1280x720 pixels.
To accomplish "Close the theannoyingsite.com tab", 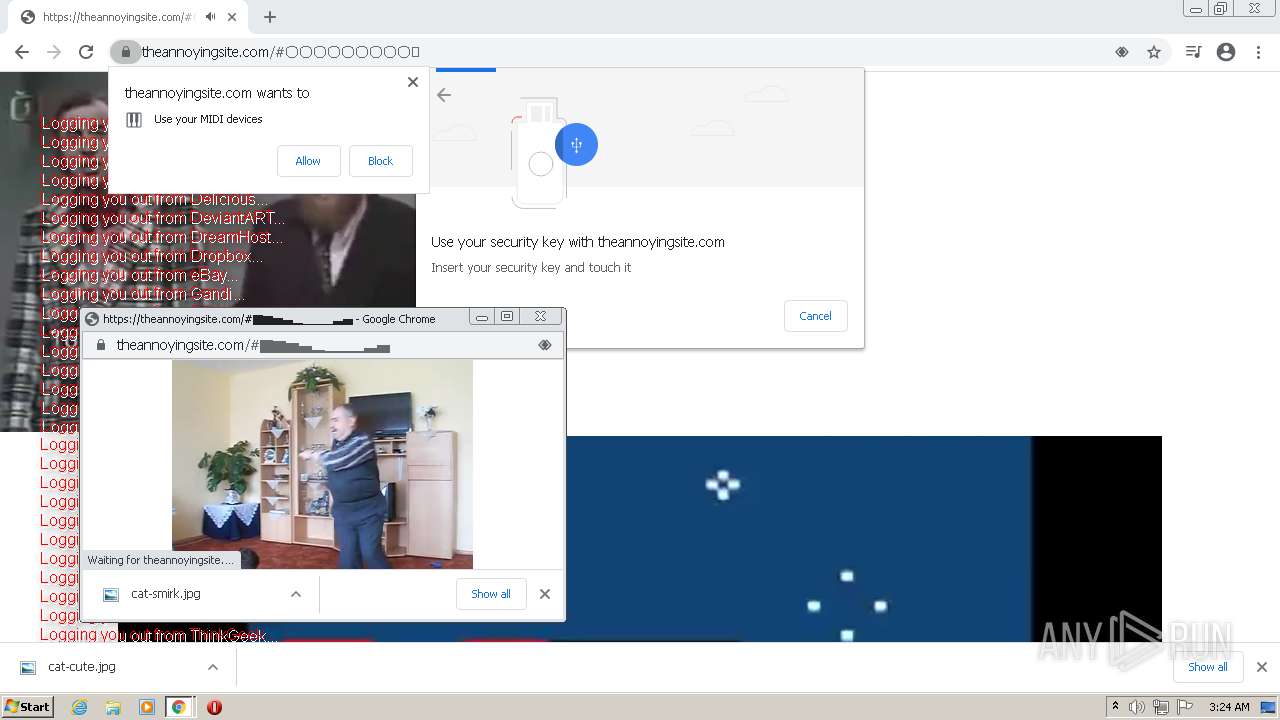I will [233, 17].
